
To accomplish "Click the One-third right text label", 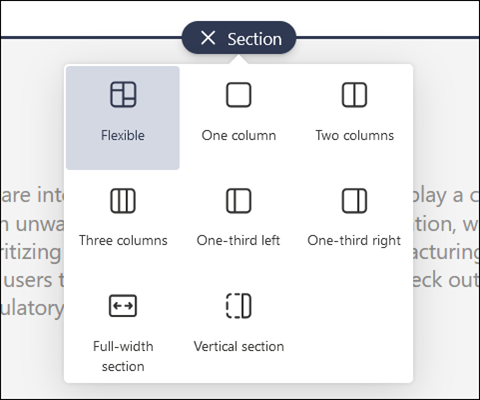I will 354,241.
